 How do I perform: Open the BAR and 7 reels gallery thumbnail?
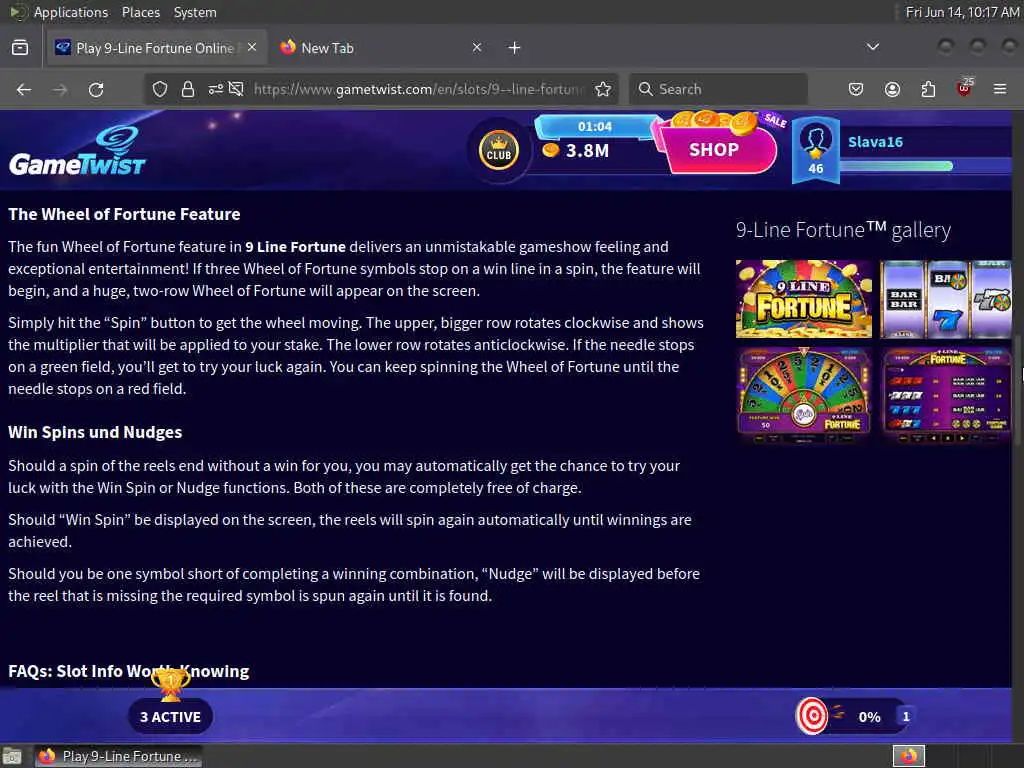[x=946, y=299]
